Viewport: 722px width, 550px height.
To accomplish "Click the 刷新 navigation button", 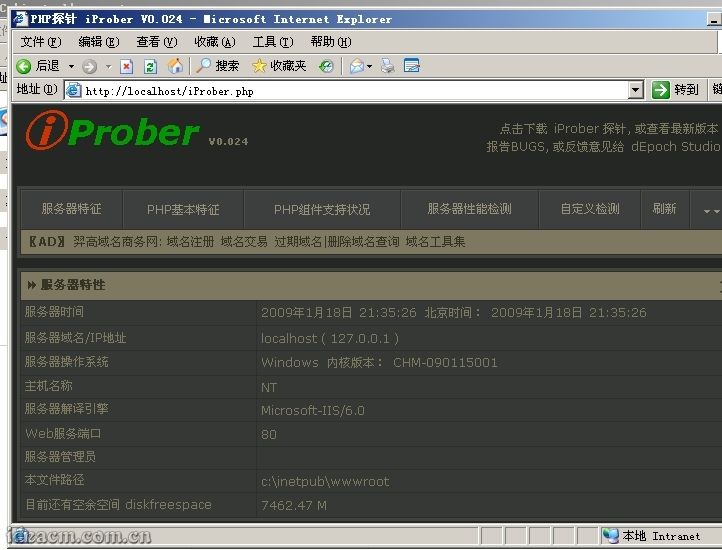I will 664,209.
